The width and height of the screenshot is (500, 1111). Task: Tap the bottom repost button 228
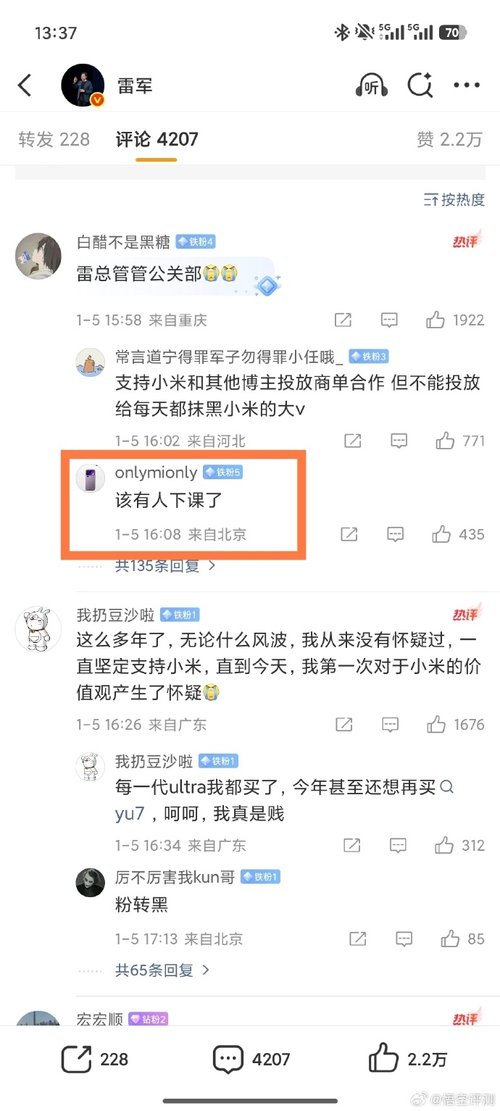click(x=95, y=1059)
